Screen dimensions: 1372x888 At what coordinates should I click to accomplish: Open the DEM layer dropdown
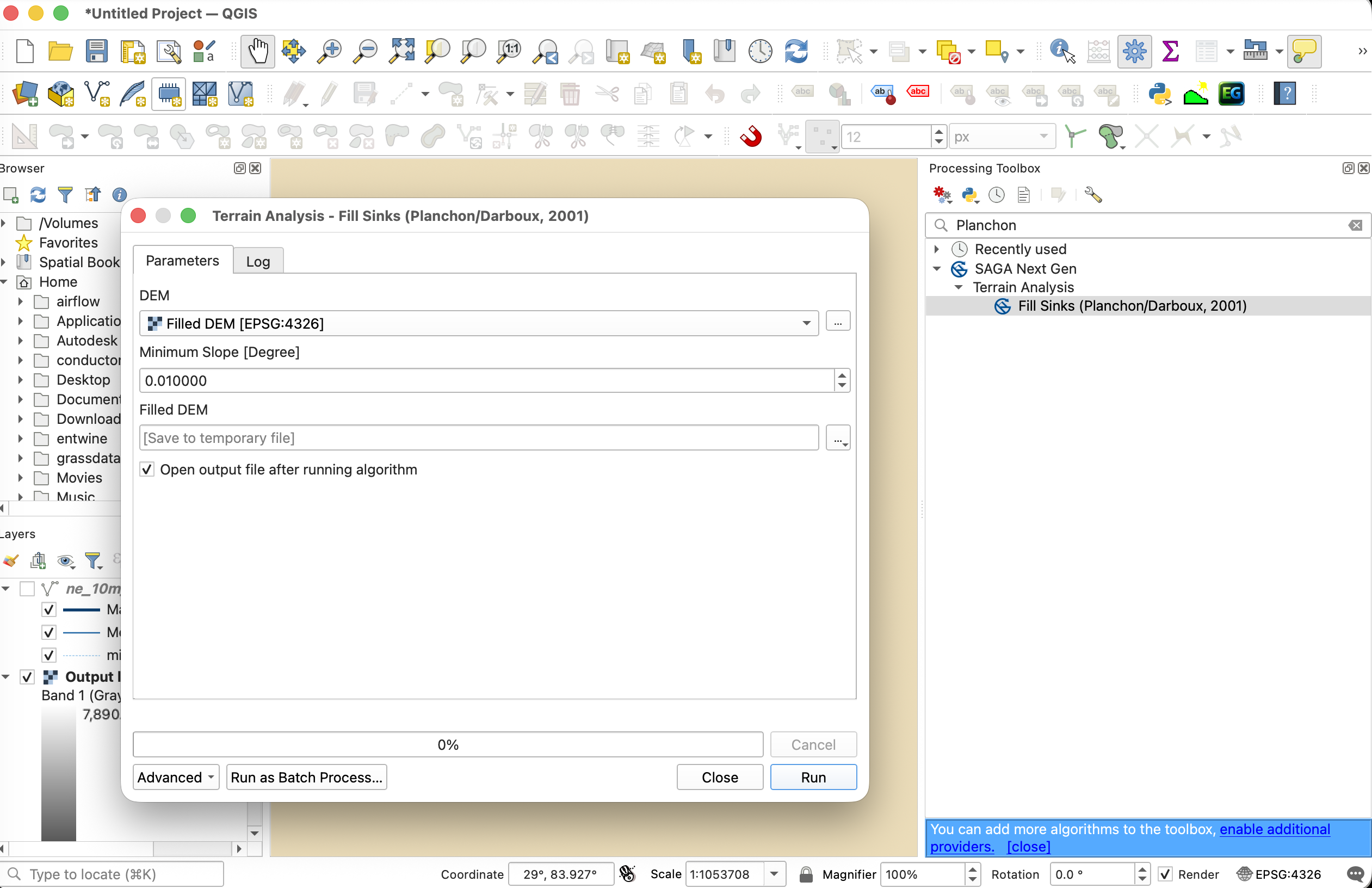[479, 324]
